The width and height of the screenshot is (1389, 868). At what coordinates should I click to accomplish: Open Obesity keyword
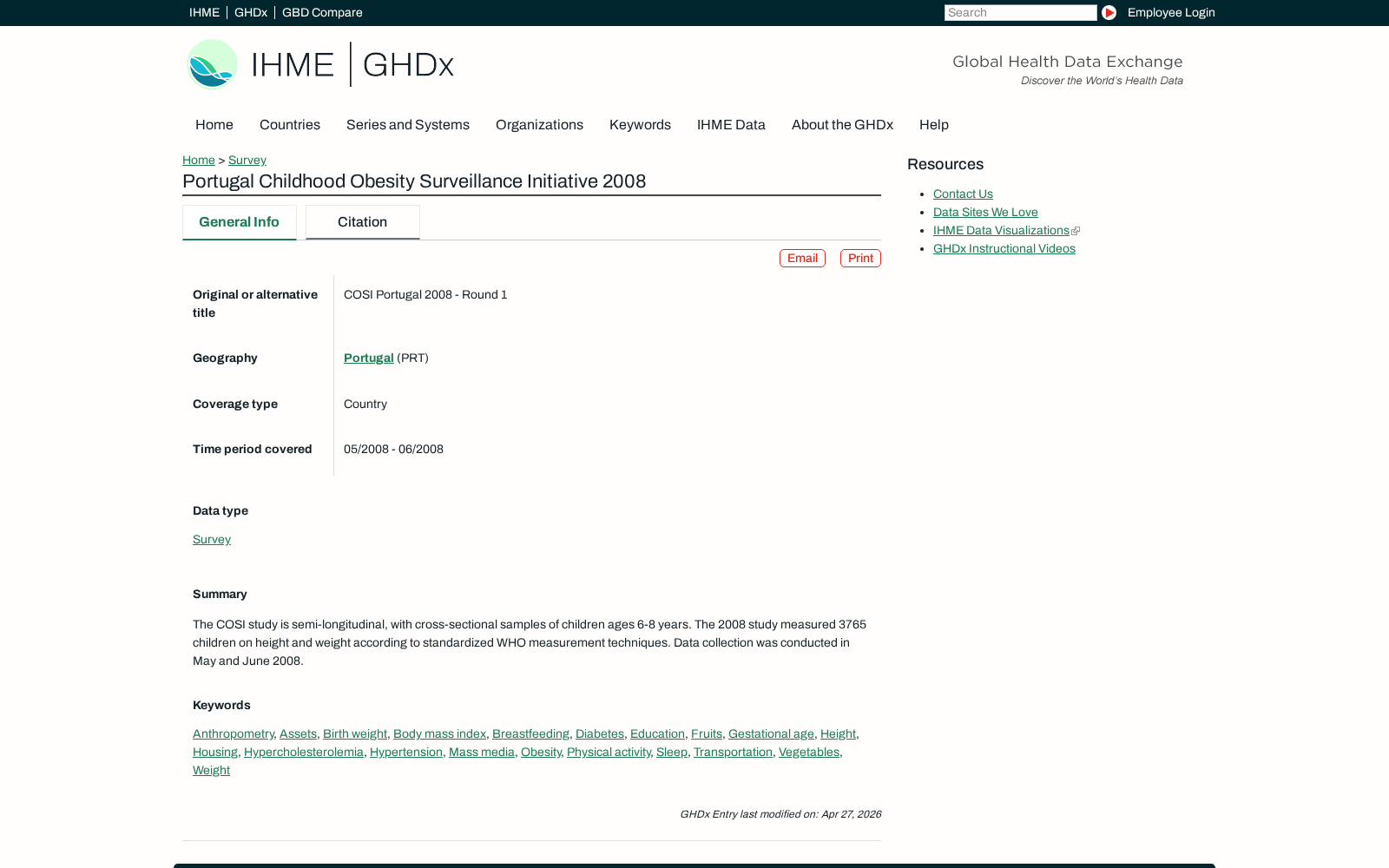click(541, 752)
